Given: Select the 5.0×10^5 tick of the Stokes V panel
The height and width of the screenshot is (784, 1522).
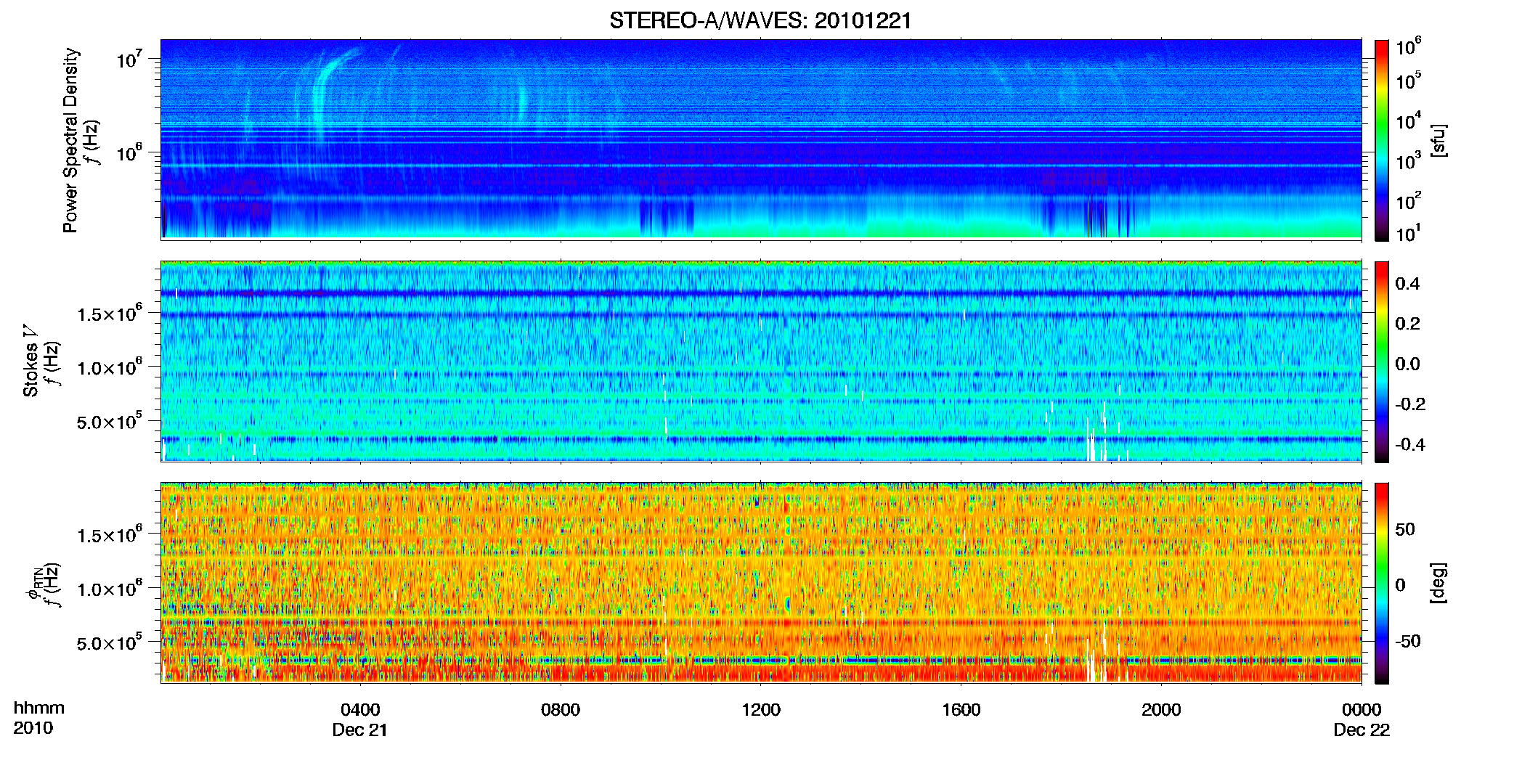Looking at the screenshot, I should tap(109, 421).
